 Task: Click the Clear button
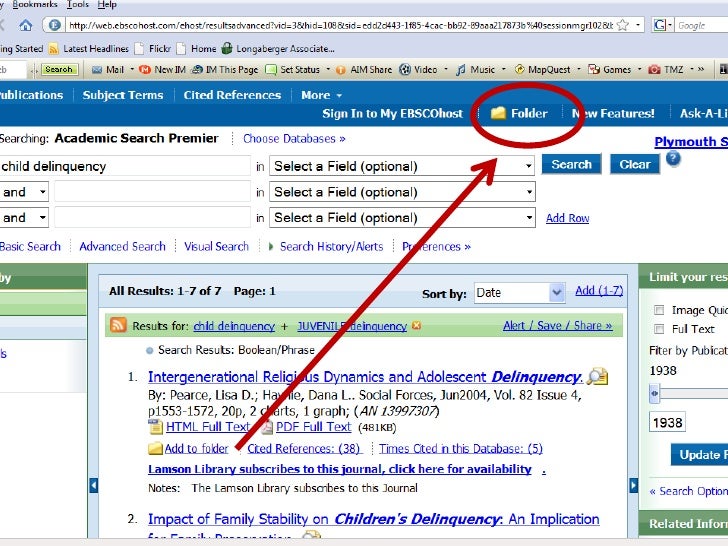pos(635,164)
